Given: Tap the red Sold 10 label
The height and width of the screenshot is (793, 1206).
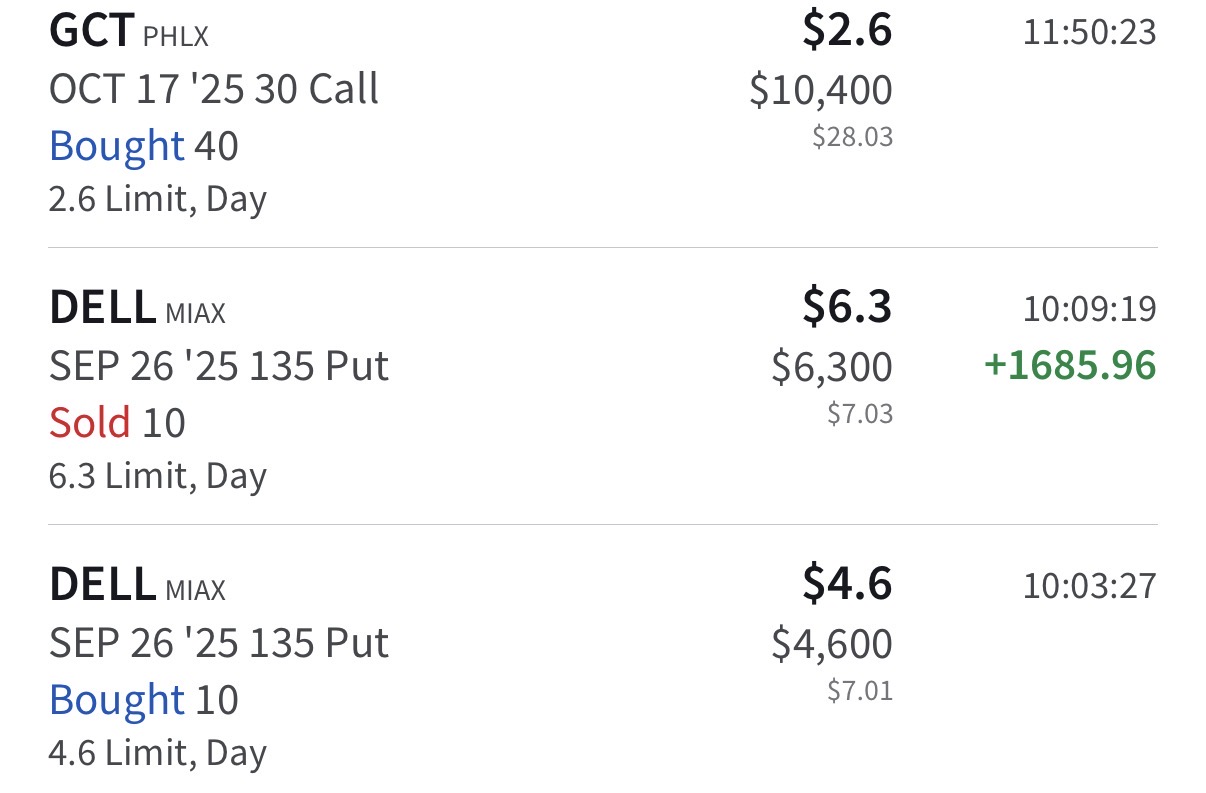Looking at the screenshot, I should coord(117,424).
